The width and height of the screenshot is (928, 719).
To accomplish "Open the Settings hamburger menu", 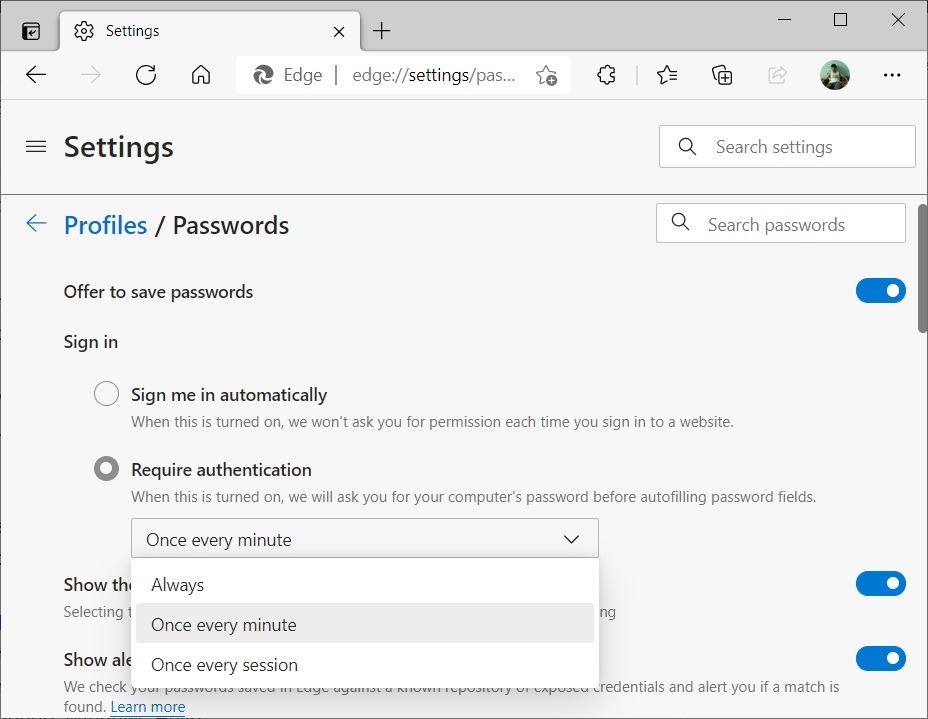I will point(36,147).
